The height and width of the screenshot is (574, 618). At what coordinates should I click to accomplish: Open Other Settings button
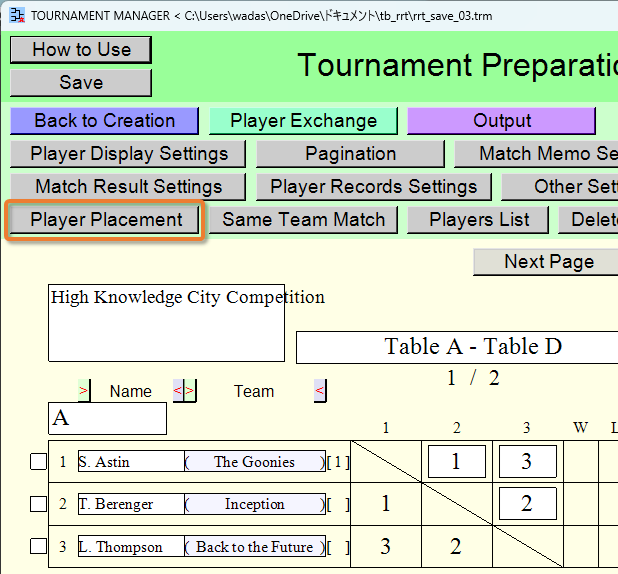coord(560,187)
